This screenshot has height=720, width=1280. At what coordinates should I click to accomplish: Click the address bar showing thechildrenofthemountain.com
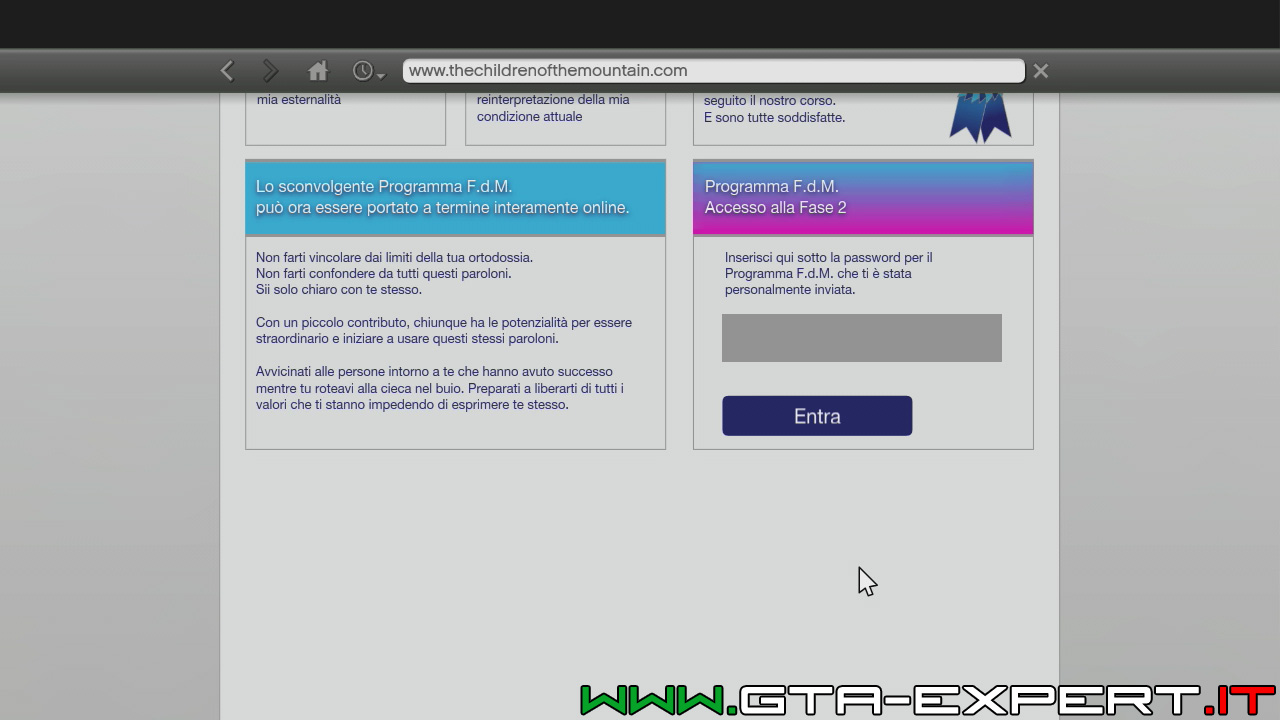[x=714, y=71]
